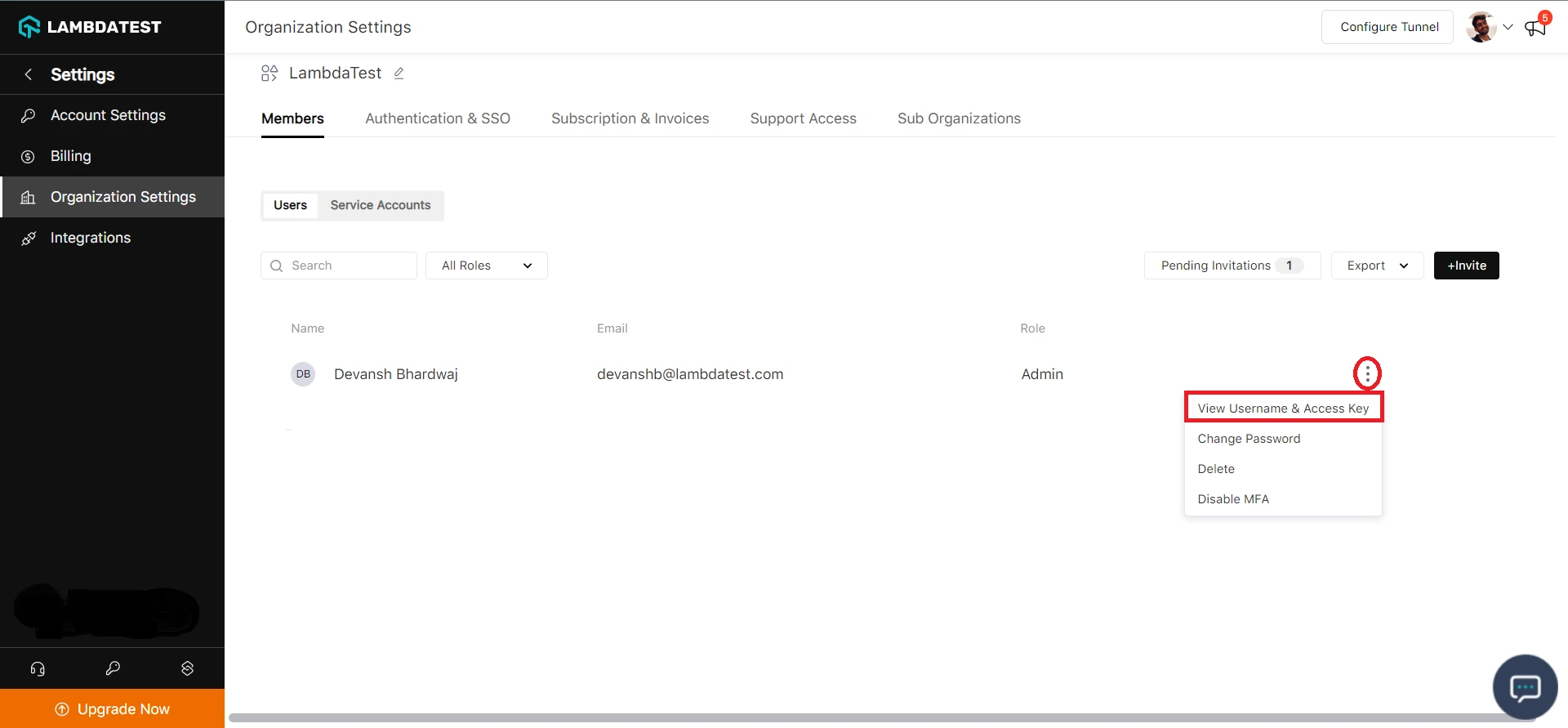
Task: Click the +Invite button
Action: (x=1466, y=266)
